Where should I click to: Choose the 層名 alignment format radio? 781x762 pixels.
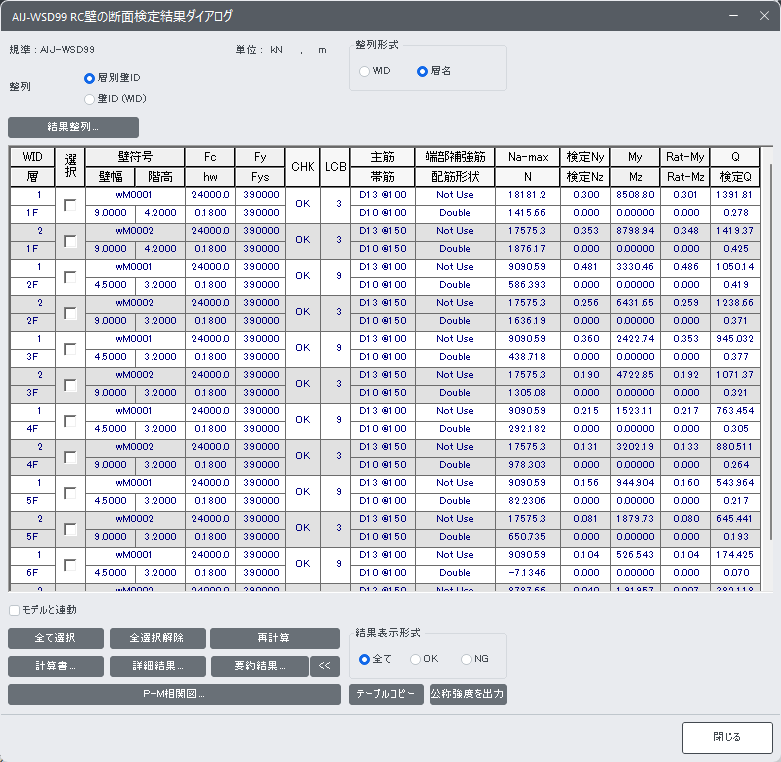click(x=422, y=71)
